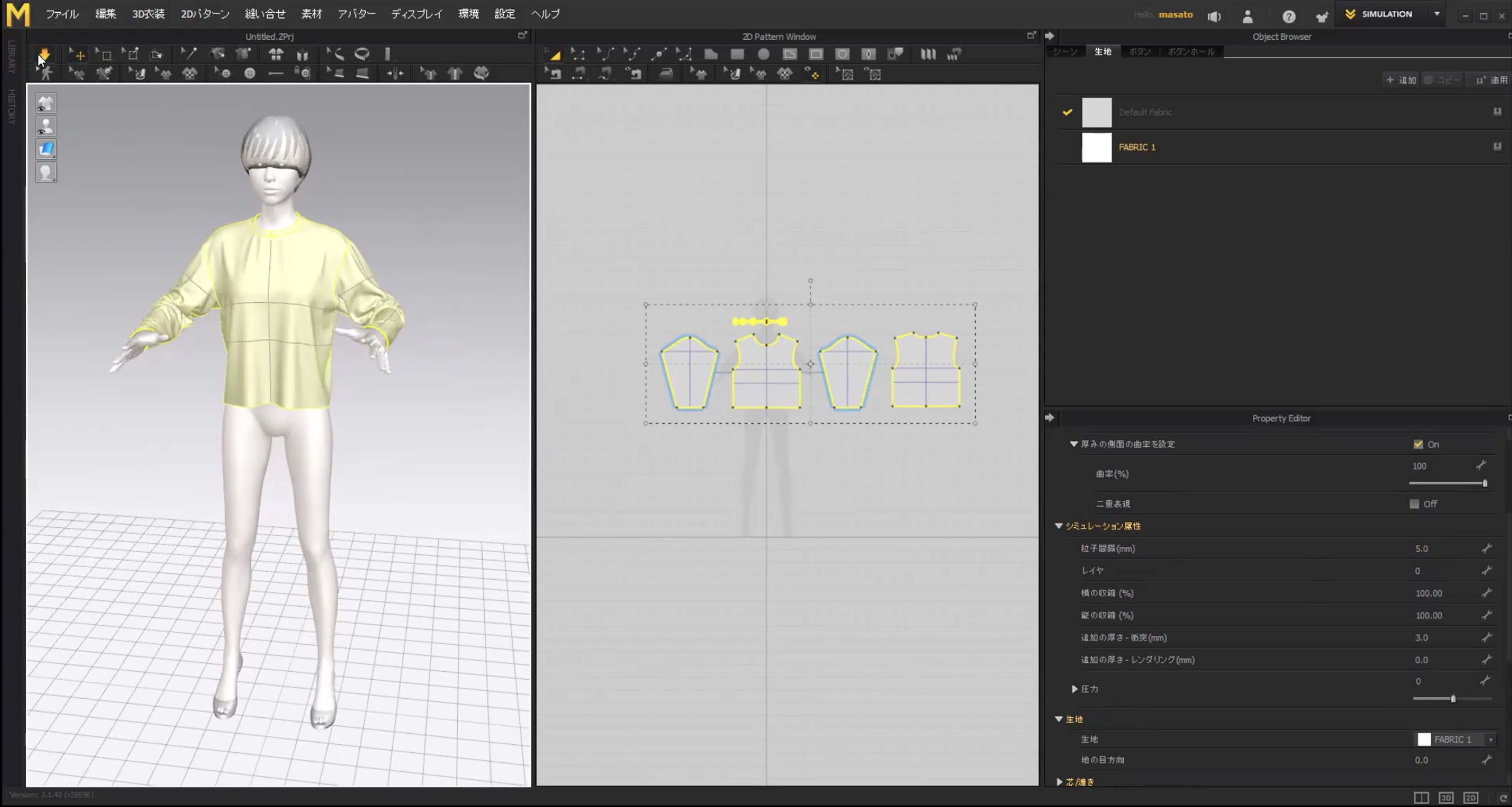This screenshot has width=1512, height=807.
Task: Expand the 圧力 property group
Action: click(1074, 688)
